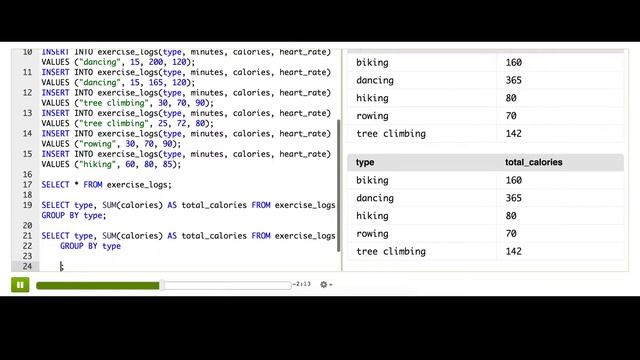Click "dancing" in the table under the type header
This screenshot has height=360, width=640.
[375, 198]
